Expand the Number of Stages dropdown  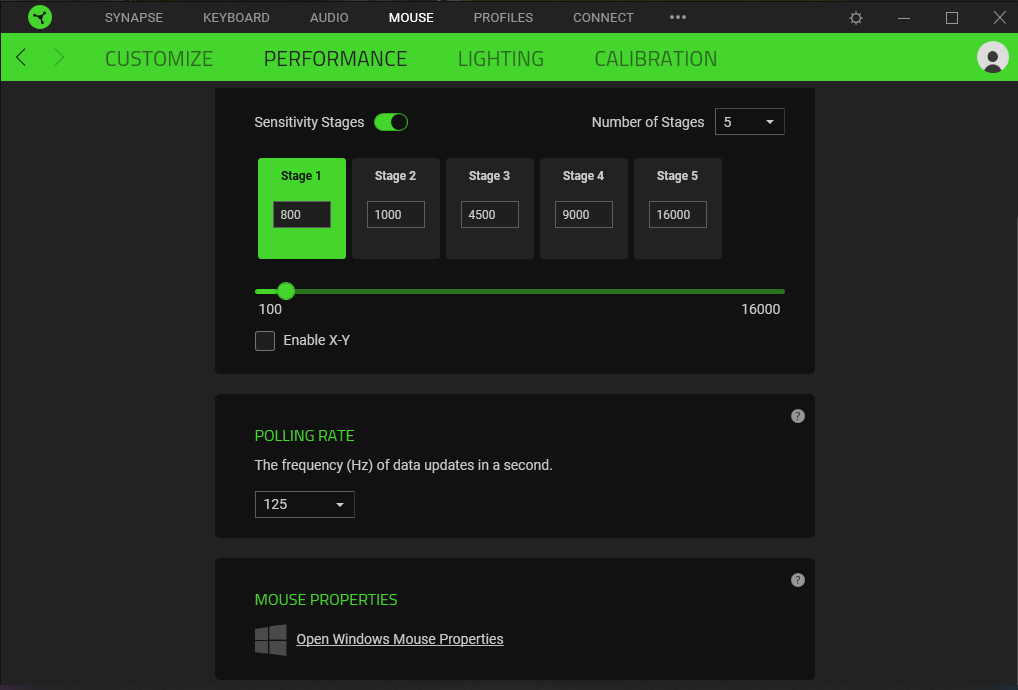[x=749, y=122]
